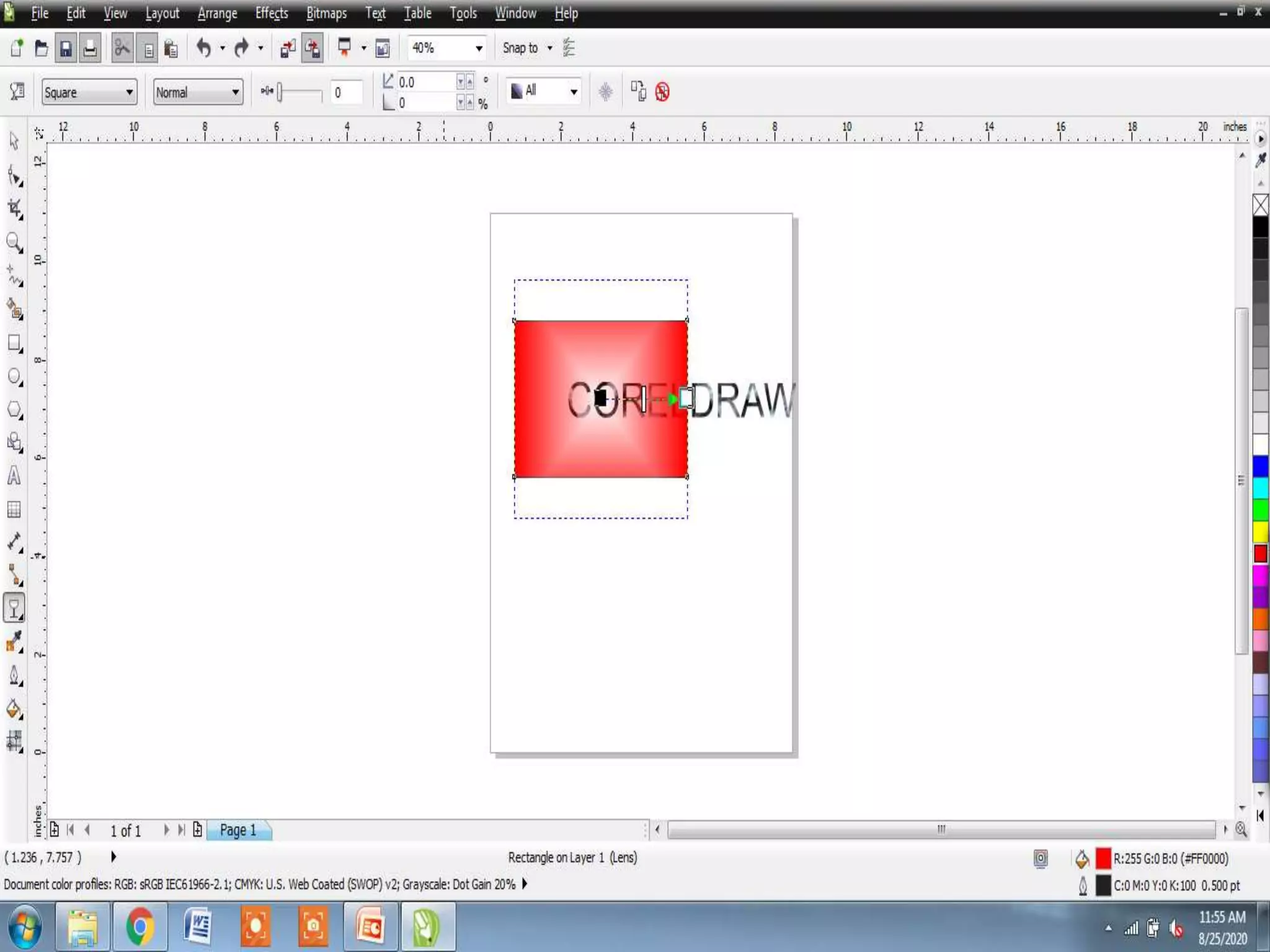Click the Cut scissors icon
The image size is (1270, 952).
(123, 48)
